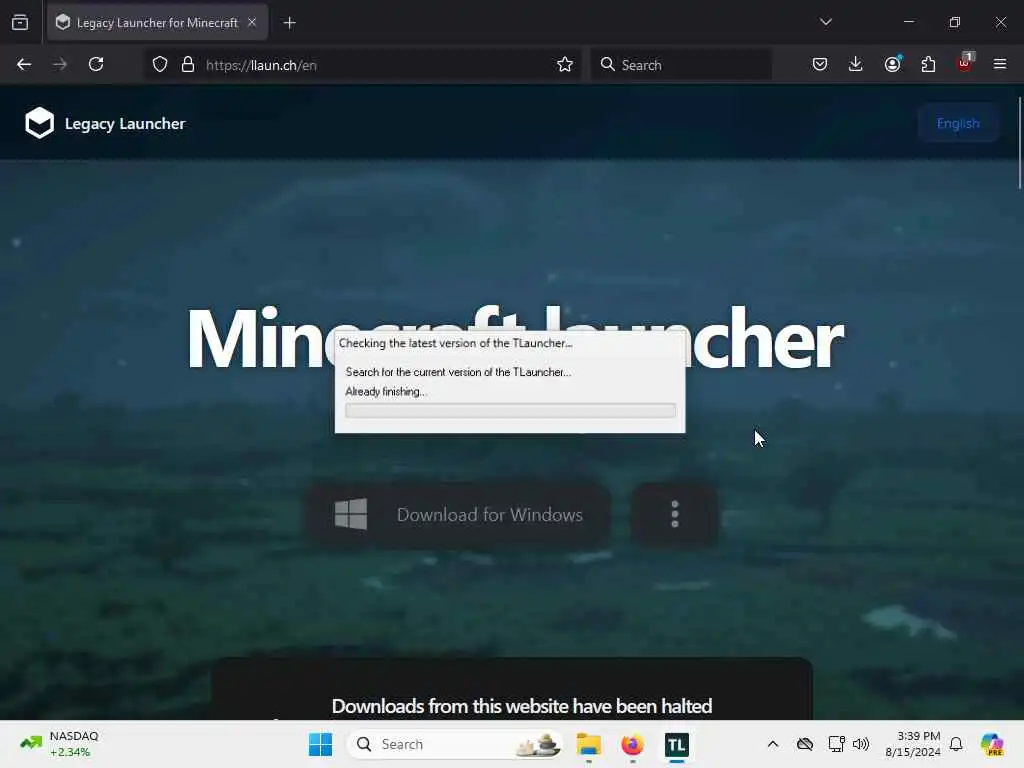Open Firefox account menu
1024x768 pixels.
pyautogui.click(x=892, y=64)
